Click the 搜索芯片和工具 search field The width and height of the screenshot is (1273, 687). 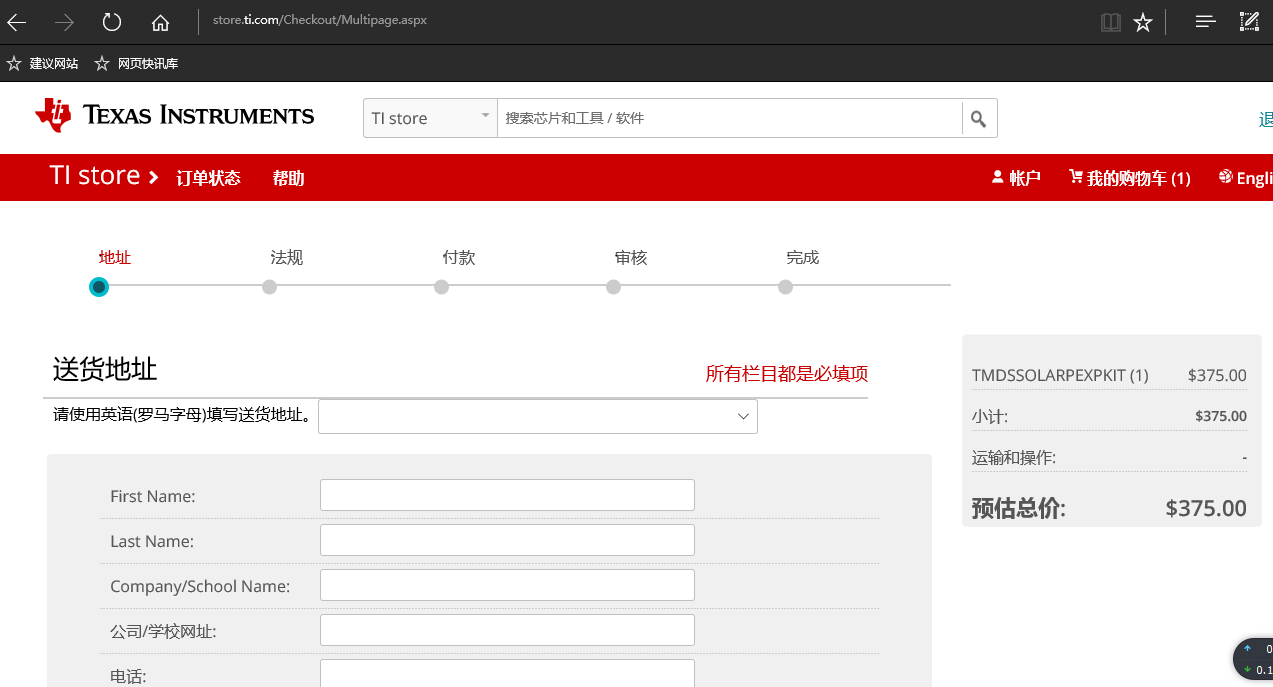[730, 118]
